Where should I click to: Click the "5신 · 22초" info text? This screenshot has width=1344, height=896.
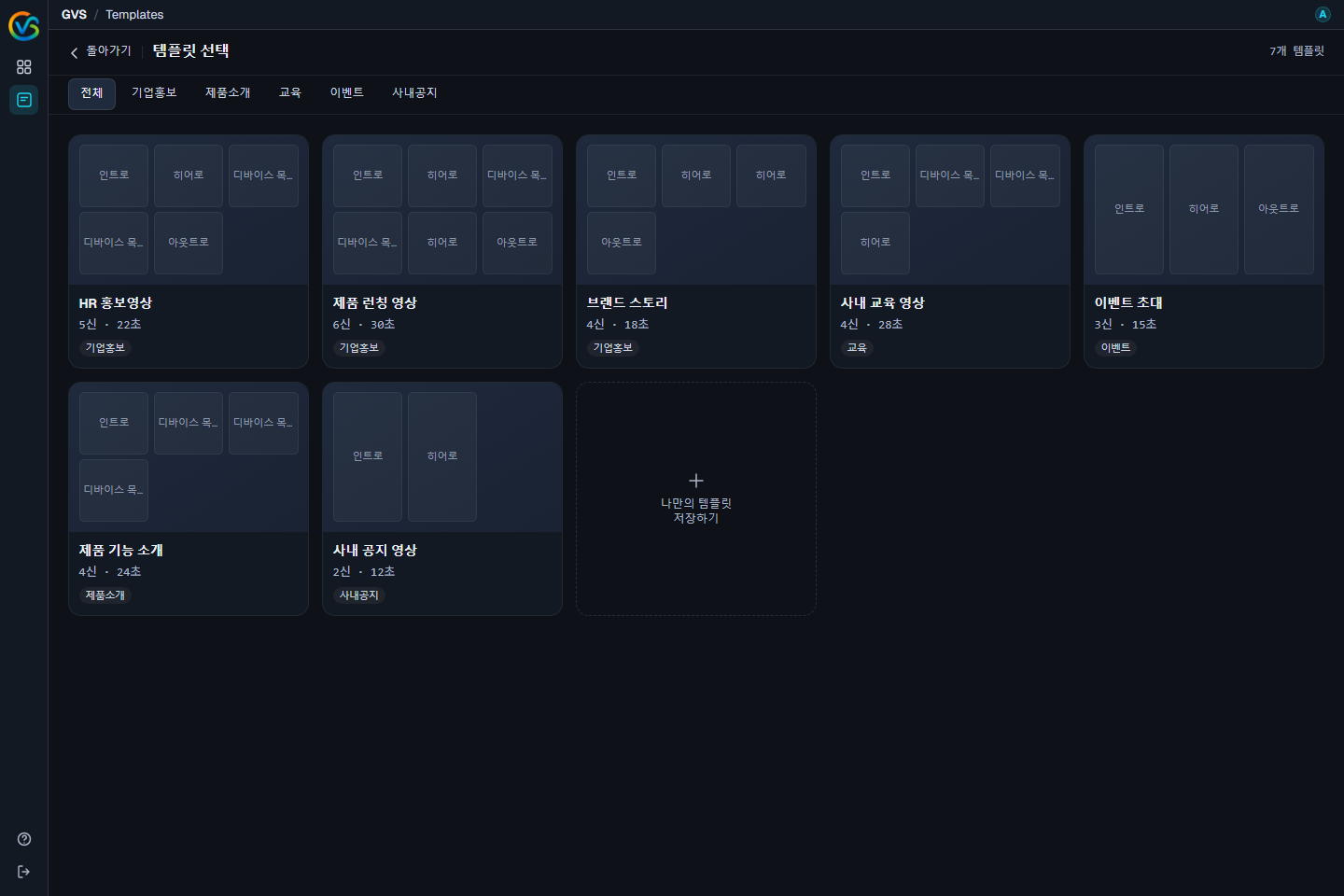(110, 325)
